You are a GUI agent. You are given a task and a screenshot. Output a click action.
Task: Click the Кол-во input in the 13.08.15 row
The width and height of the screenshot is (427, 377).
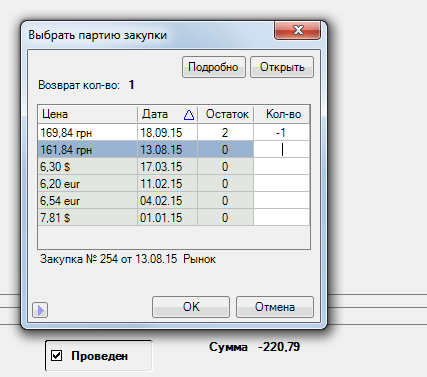(282, 150)
